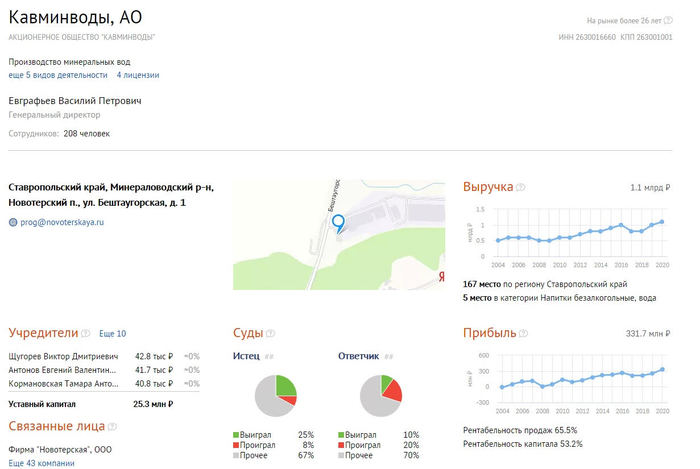This screenshot has height=469, width=700.
Task: Open 'Еще 10' founders link
Action: click(x=112, y=334)
